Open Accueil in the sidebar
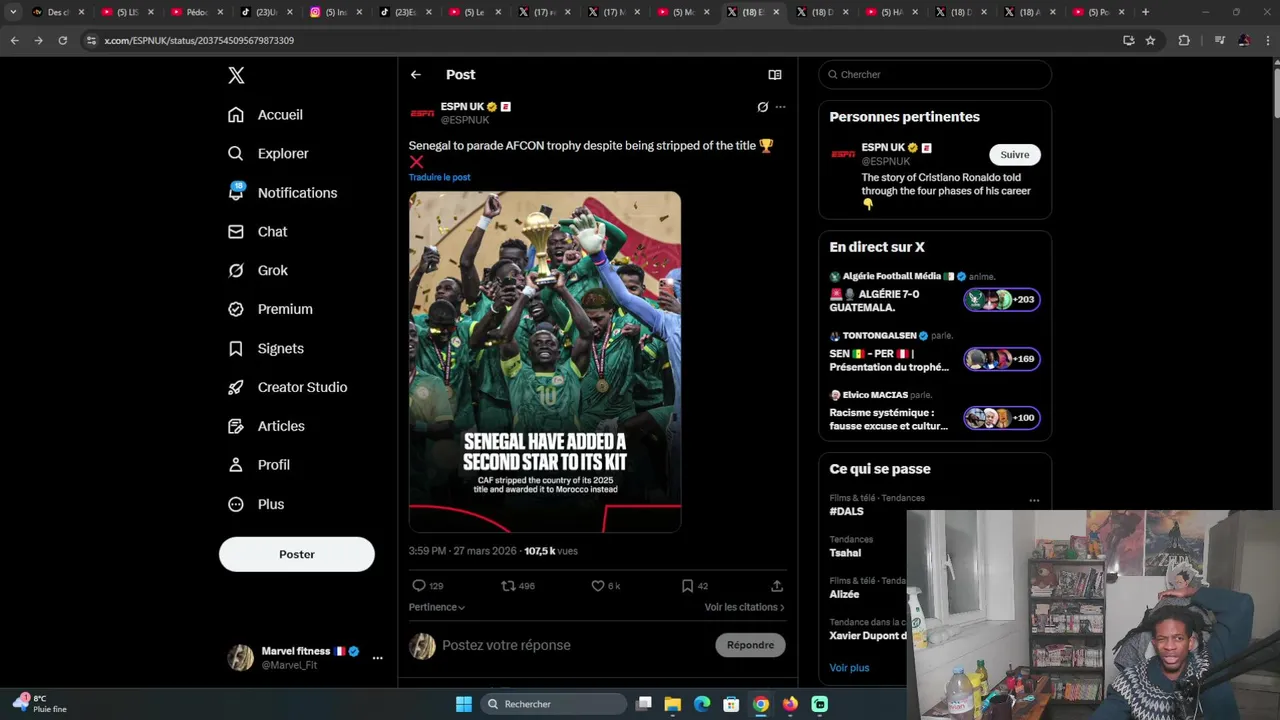This screenshot has height=720, width=1280. pos(265,115)
